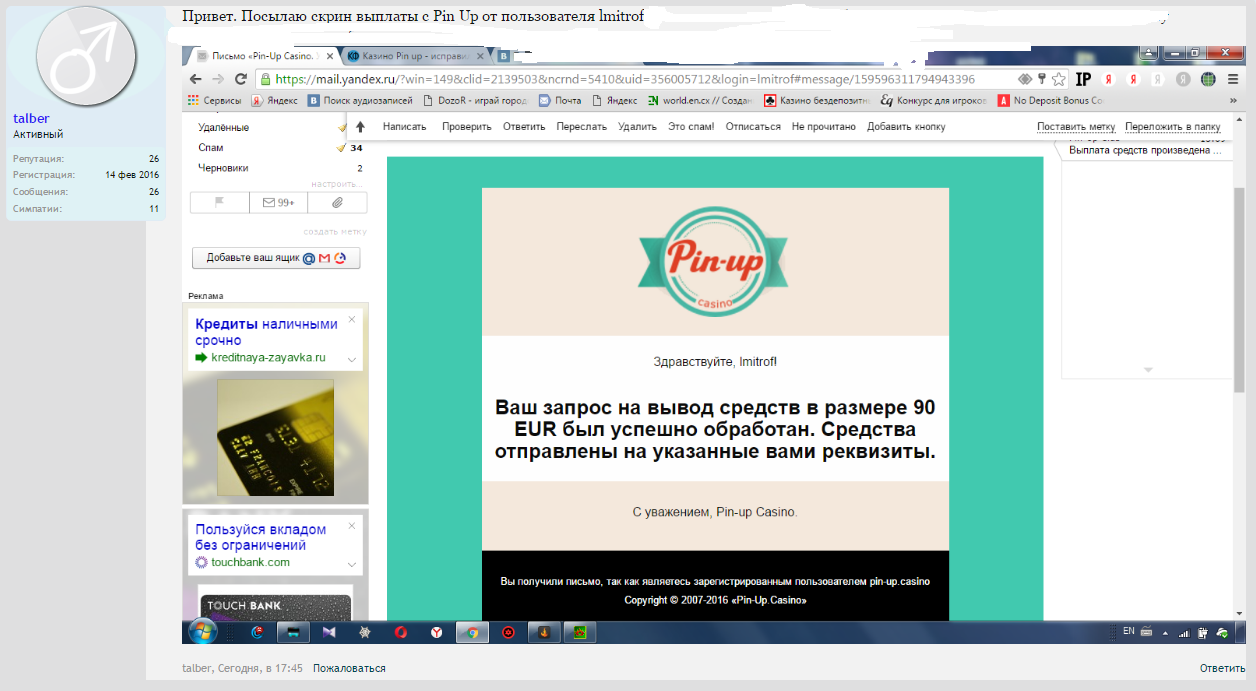Open forum user talber's profile name
The height and width of the screenshot is (691, 1256).
point(31,118)
